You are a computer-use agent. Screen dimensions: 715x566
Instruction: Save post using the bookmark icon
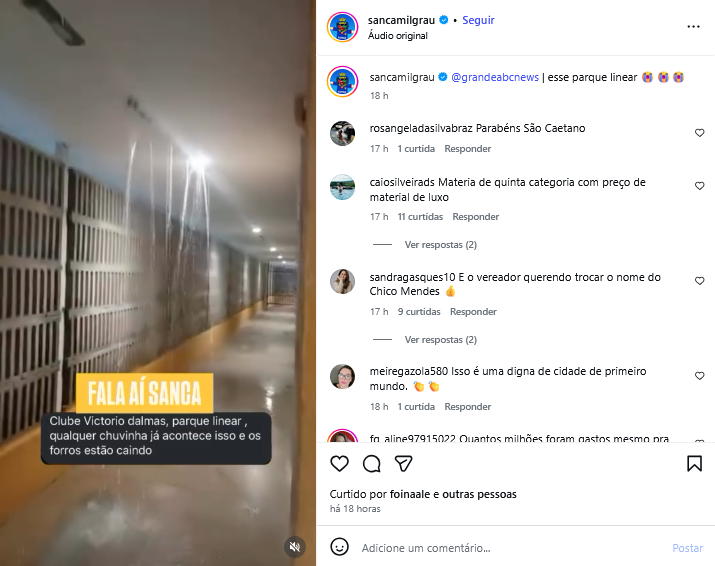(x=694, y=463)
